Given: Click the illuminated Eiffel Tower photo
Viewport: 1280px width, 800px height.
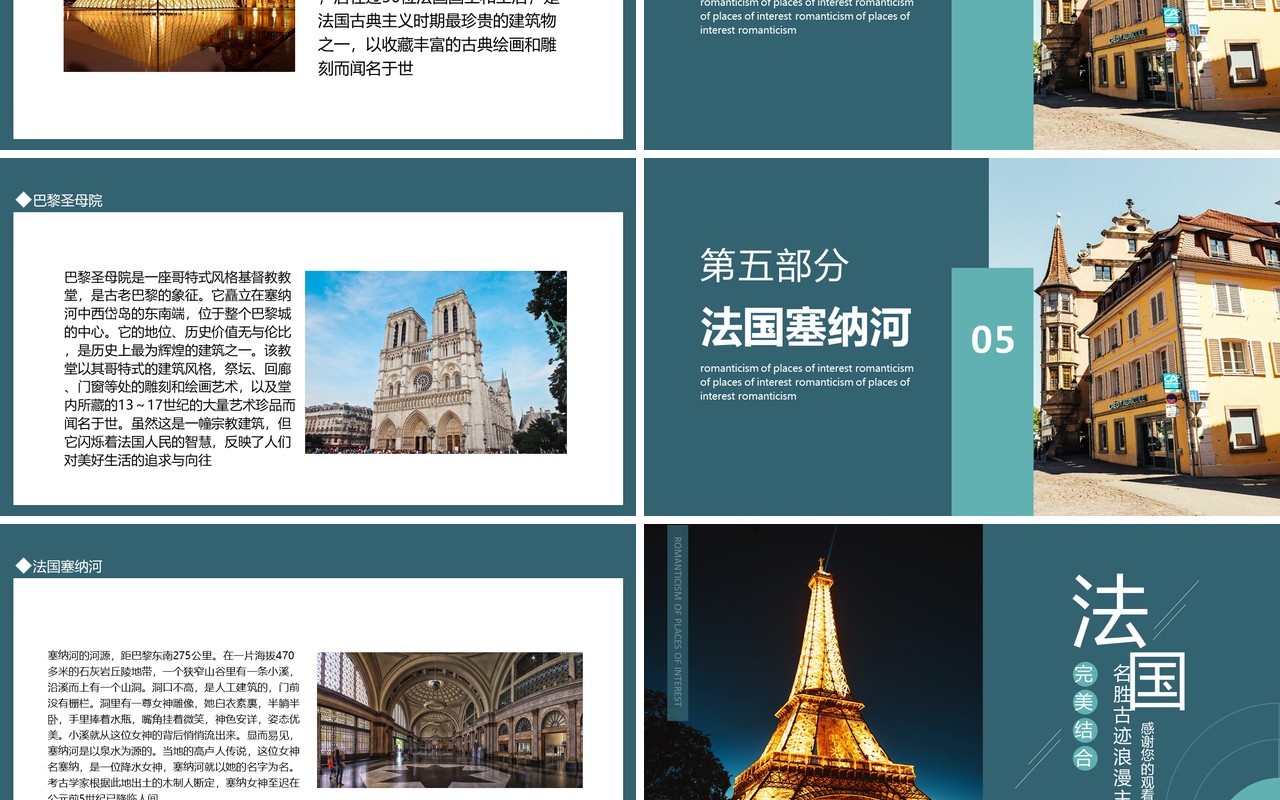Looking at the screenshot, I should 813,662.
